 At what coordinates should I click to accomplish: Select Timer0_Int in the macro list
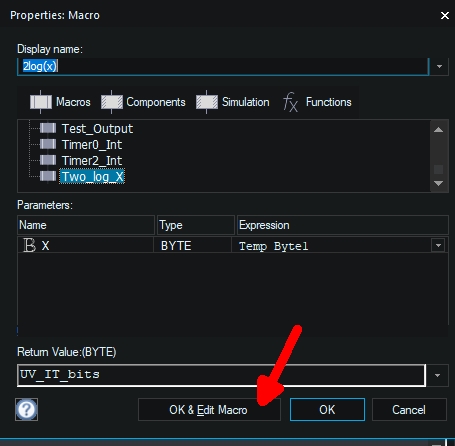(92, 145)
